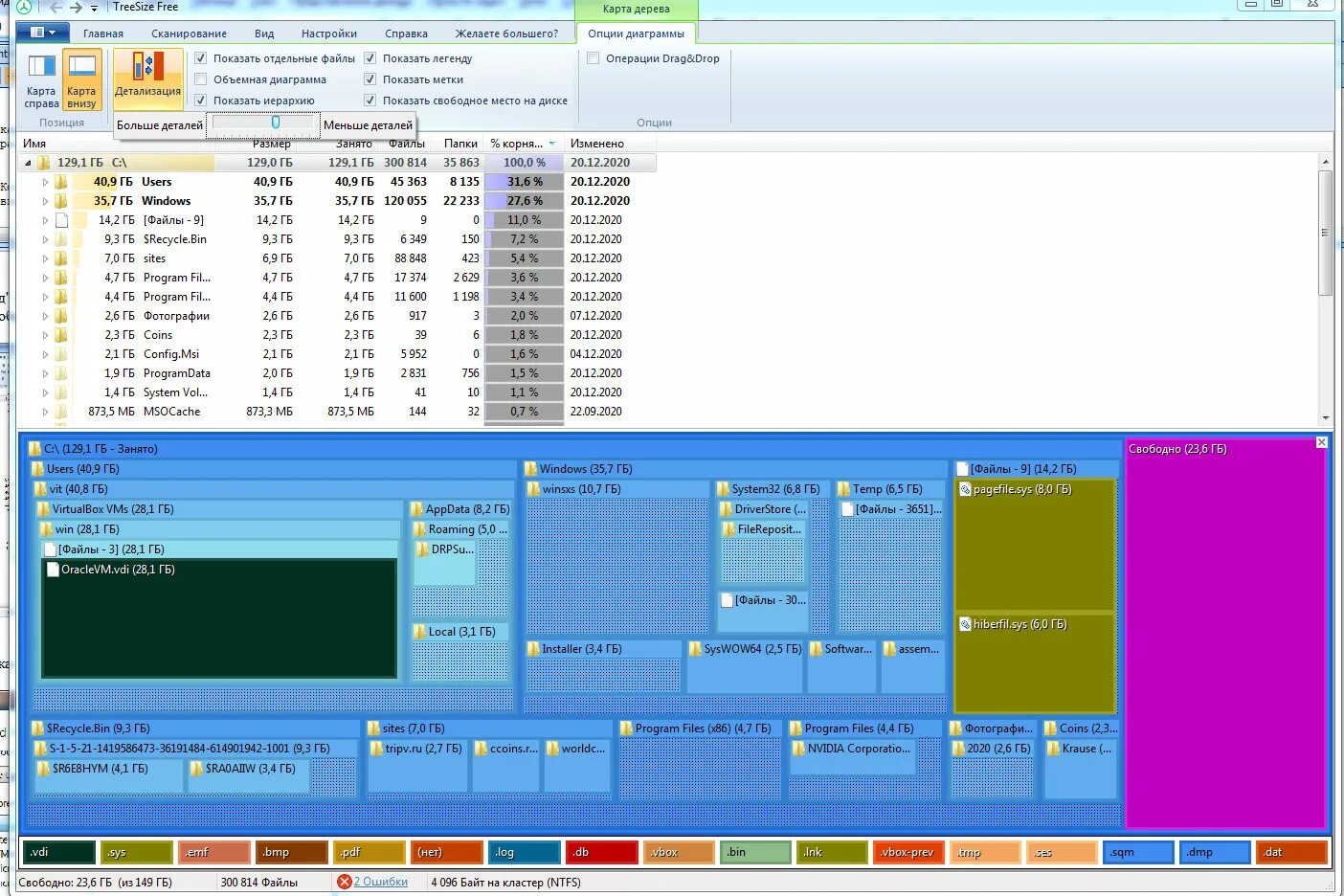The image size is (1344, 896).
Task: Click the System32 folder icon in treemap
Action: [723, 489]
